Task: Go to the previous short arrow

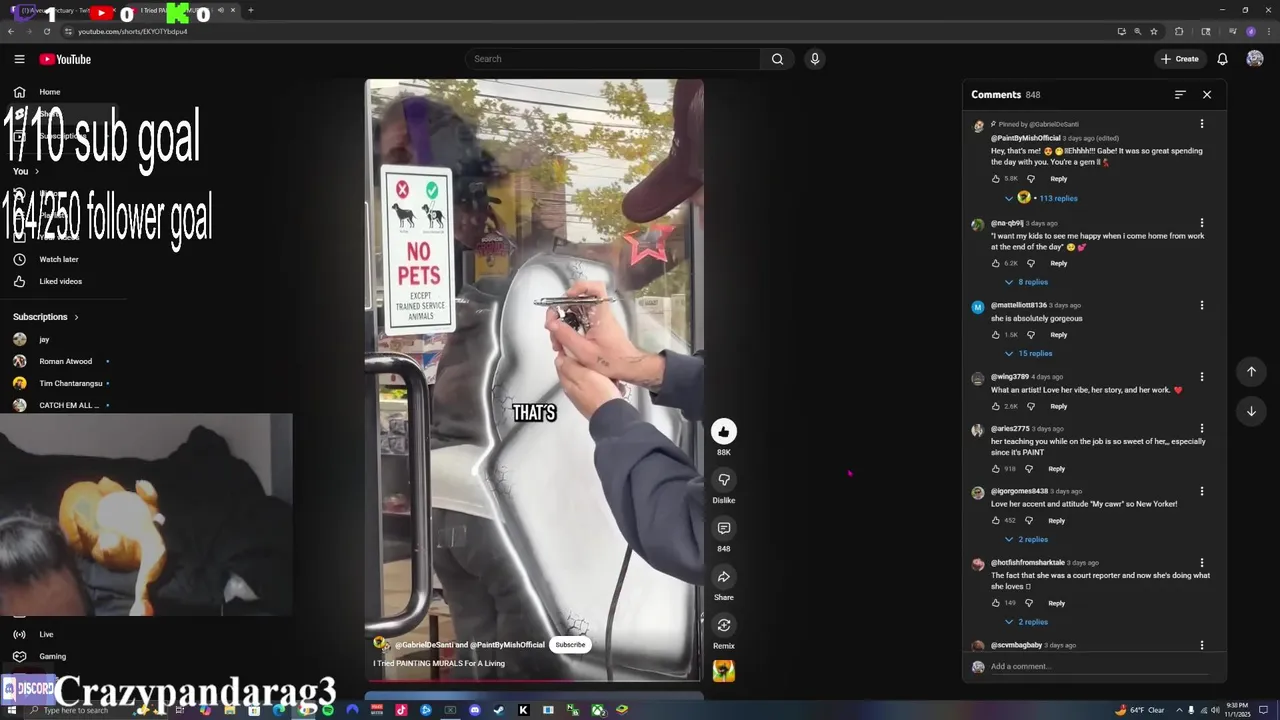Action: click(x=1251, y=371)
